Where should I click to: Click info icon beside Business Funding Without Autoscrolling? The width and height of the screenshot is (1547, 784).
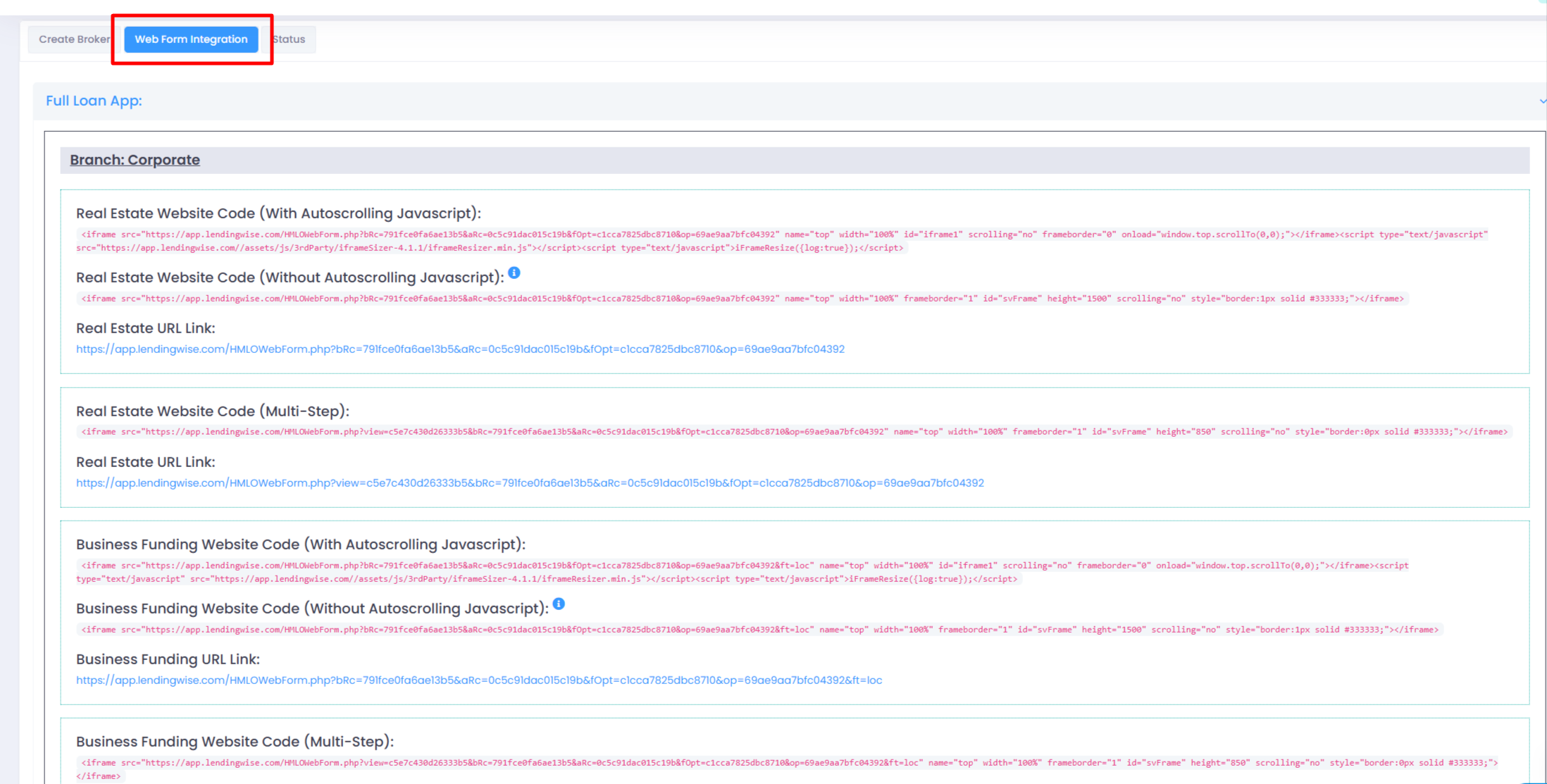(559, 604)
